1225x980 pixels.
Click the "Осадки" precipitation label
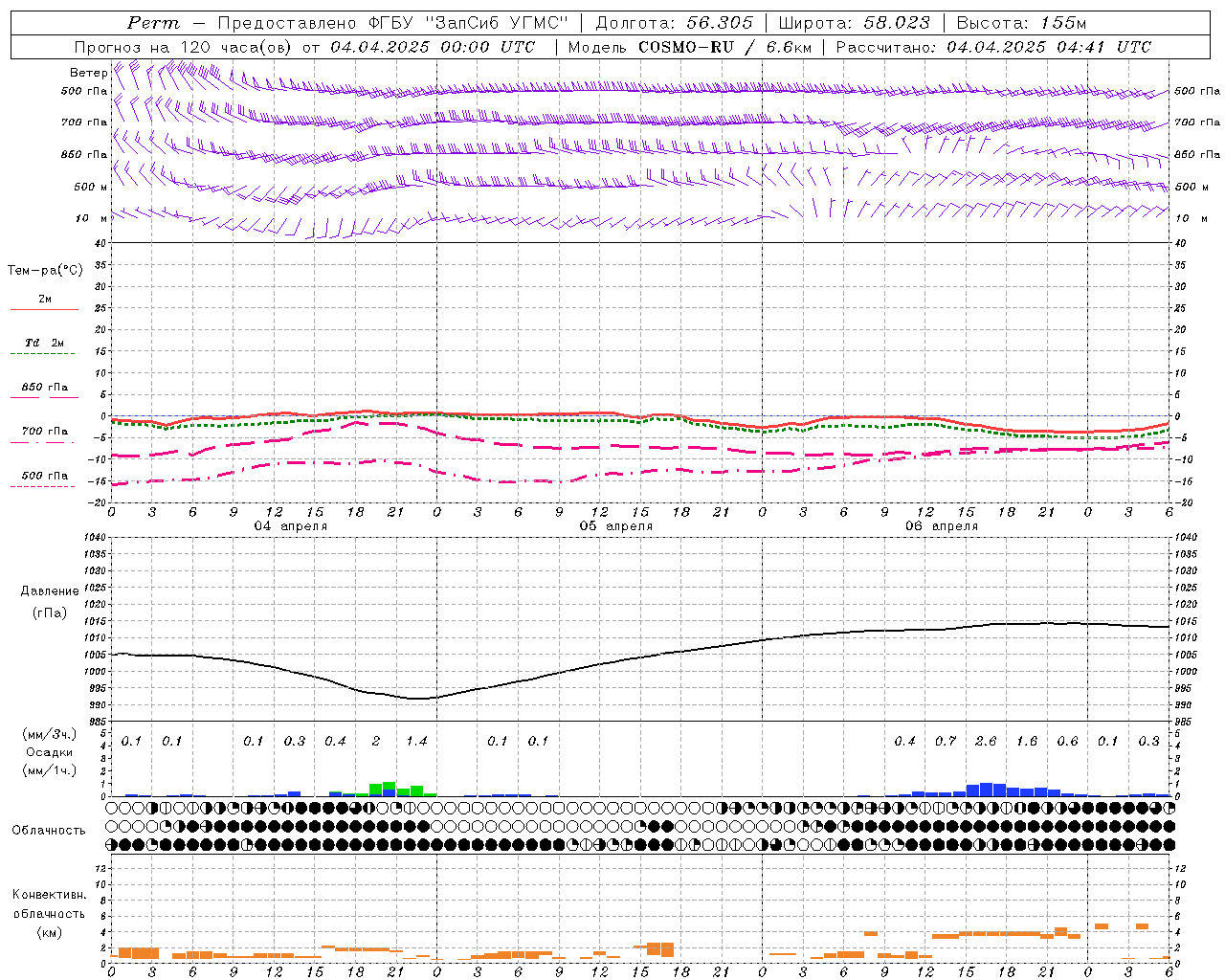tap(49, 752)
